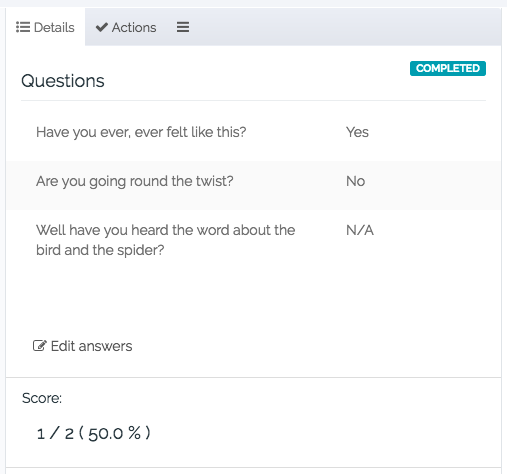Click the Yes answer value
Viewport: 507px width, 474px height.
[x=357, y=132]
